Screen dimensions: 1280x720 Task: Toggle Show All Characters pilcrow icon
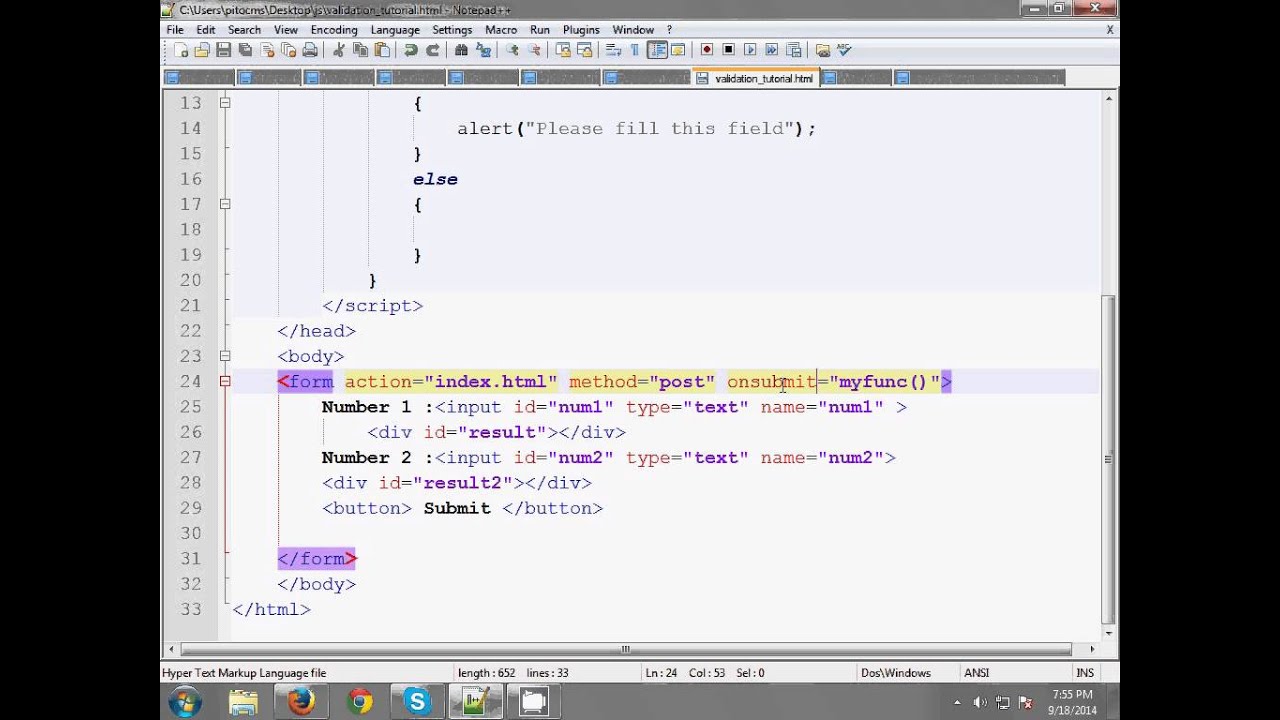pos(635,50)
